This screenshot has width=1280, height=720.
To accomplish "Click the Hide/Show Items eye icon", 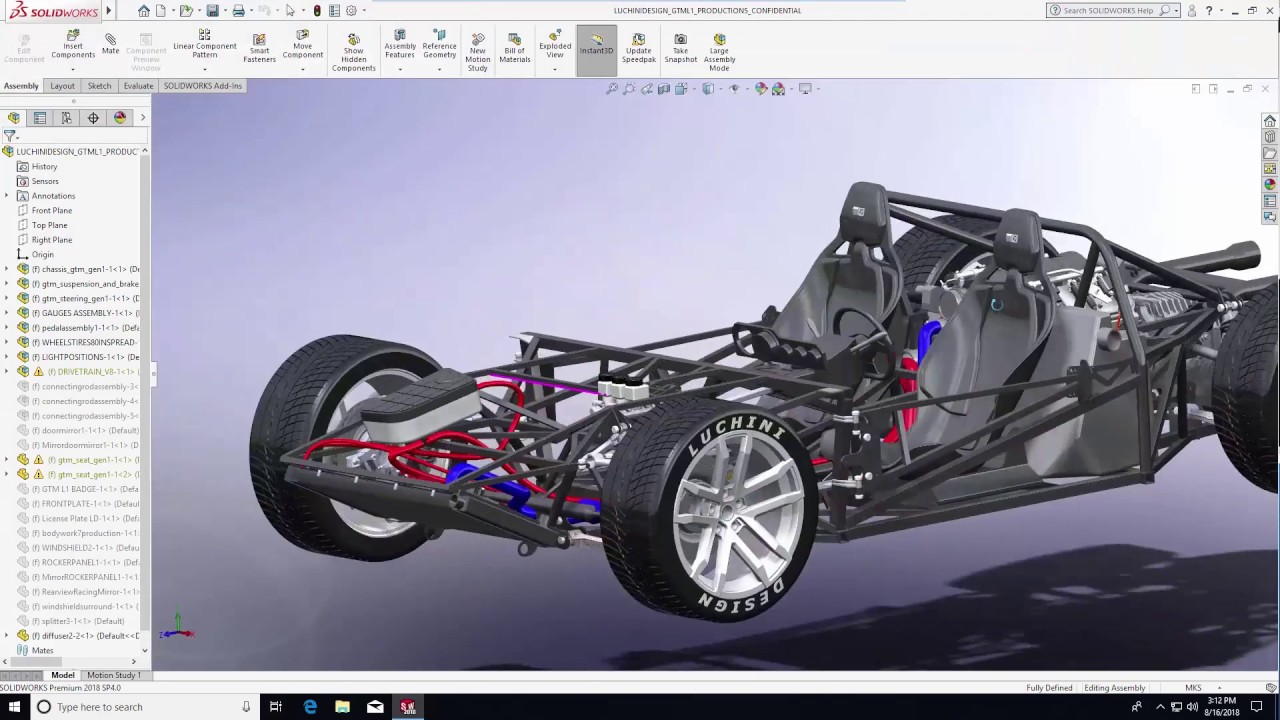I will [x=734, y=89].
